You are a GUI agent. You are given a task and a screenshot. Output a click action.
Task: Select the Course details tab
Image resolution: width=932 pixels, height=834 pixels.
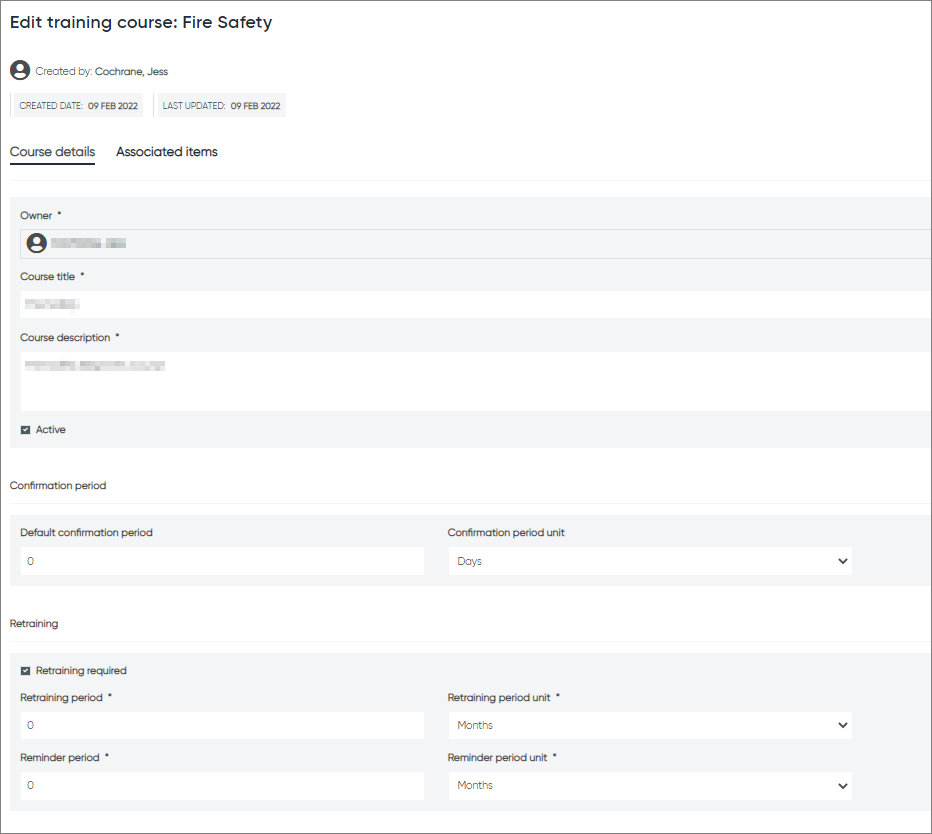(x=52, y=152)
